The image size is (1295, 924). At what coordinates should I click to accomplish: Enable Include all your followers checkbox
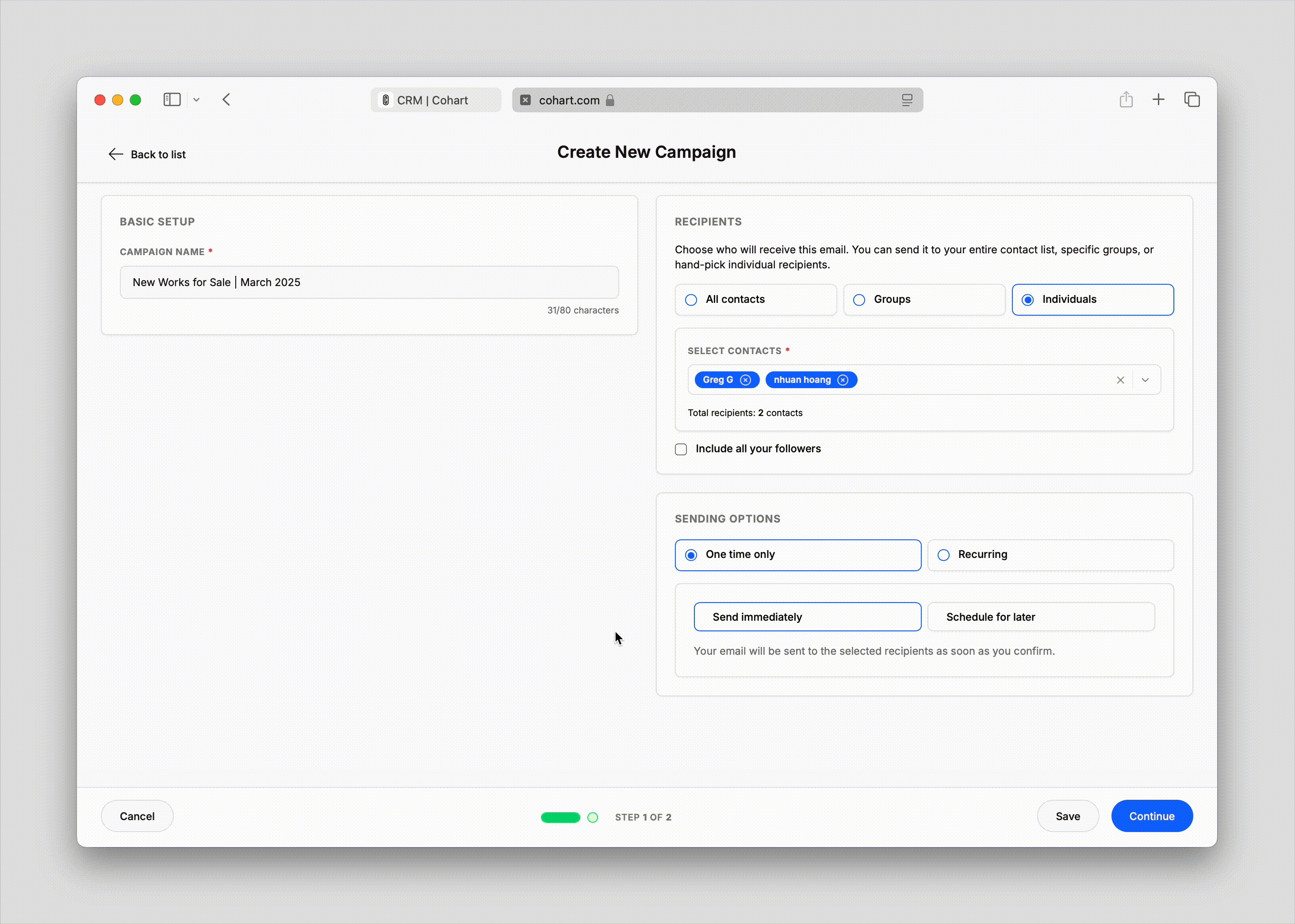pyautogui.click(x=681, y=450)
